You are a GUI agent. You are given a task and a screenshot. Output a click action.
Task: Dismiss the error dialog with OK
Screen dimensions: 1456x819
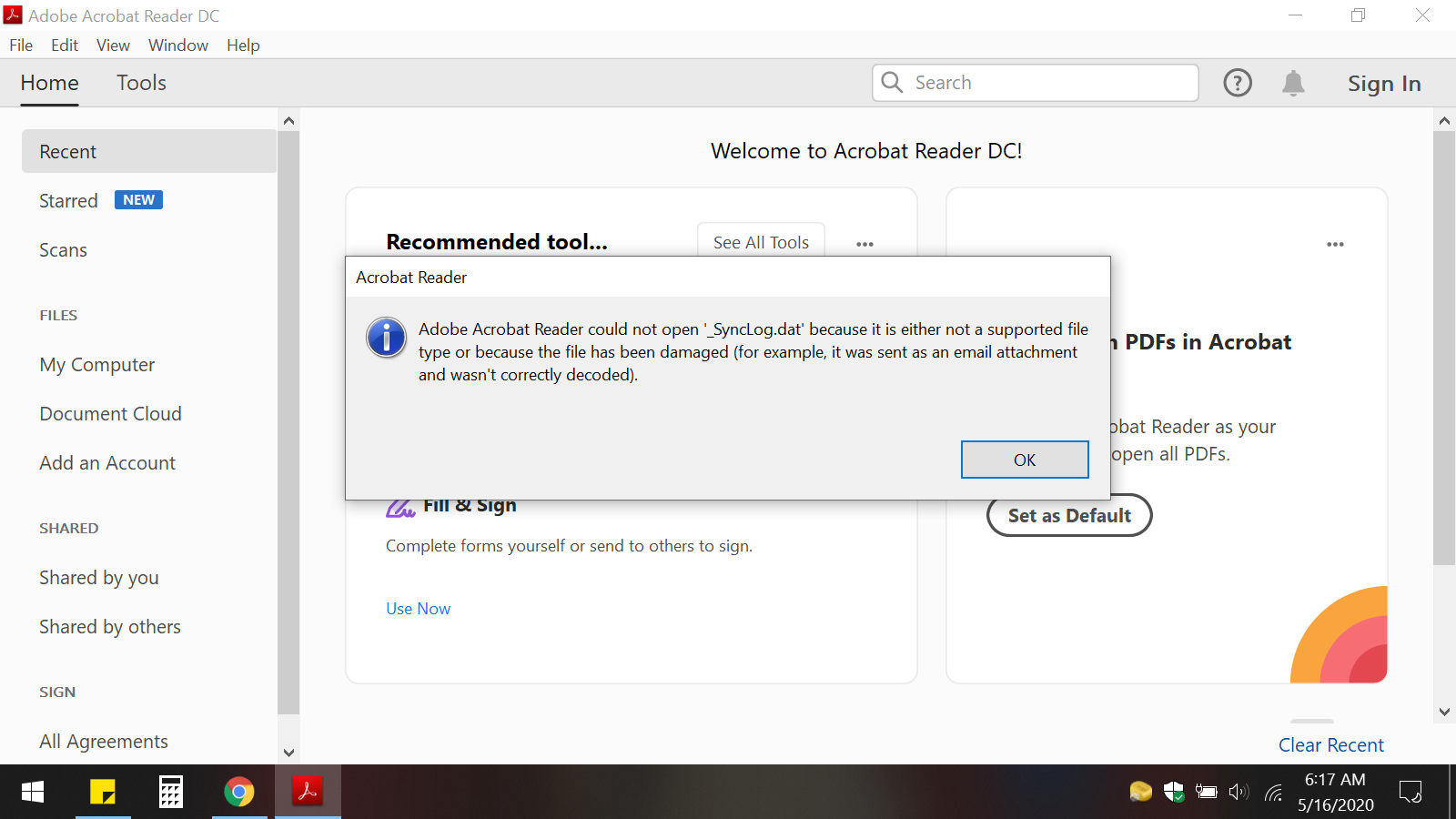pyautogui.click(x=1025, y=460)
